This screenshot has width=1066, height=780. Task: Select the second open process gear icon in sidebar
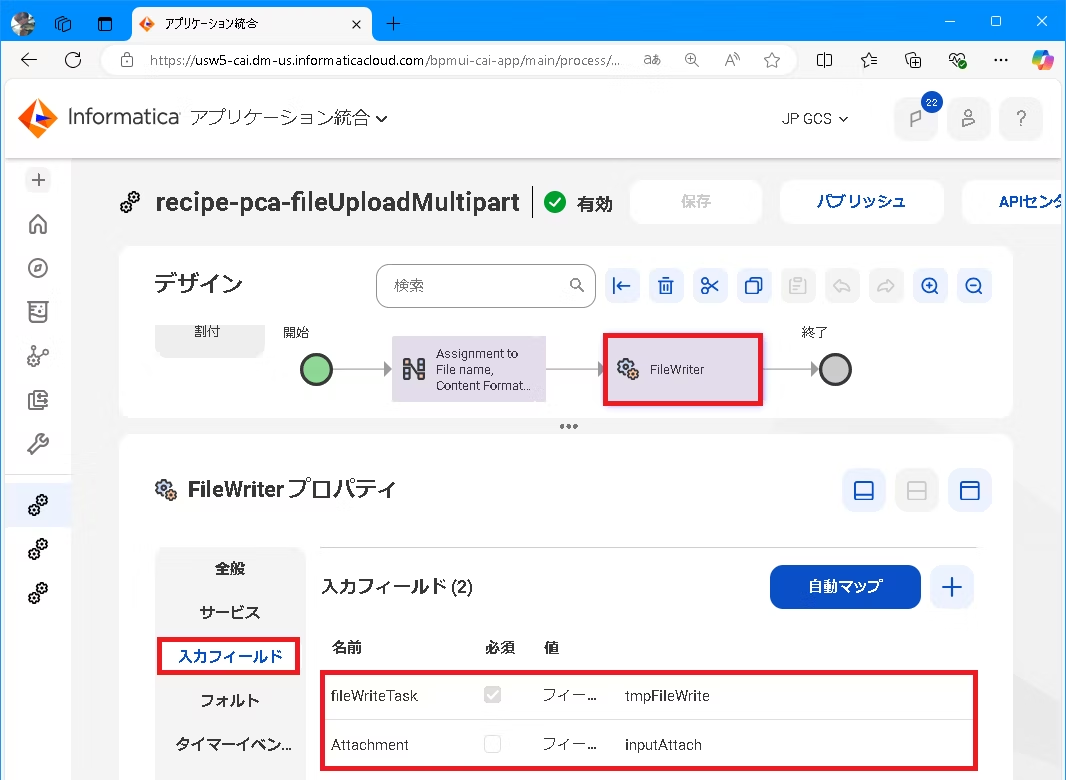pyautogui.click(x=38, y=549)
